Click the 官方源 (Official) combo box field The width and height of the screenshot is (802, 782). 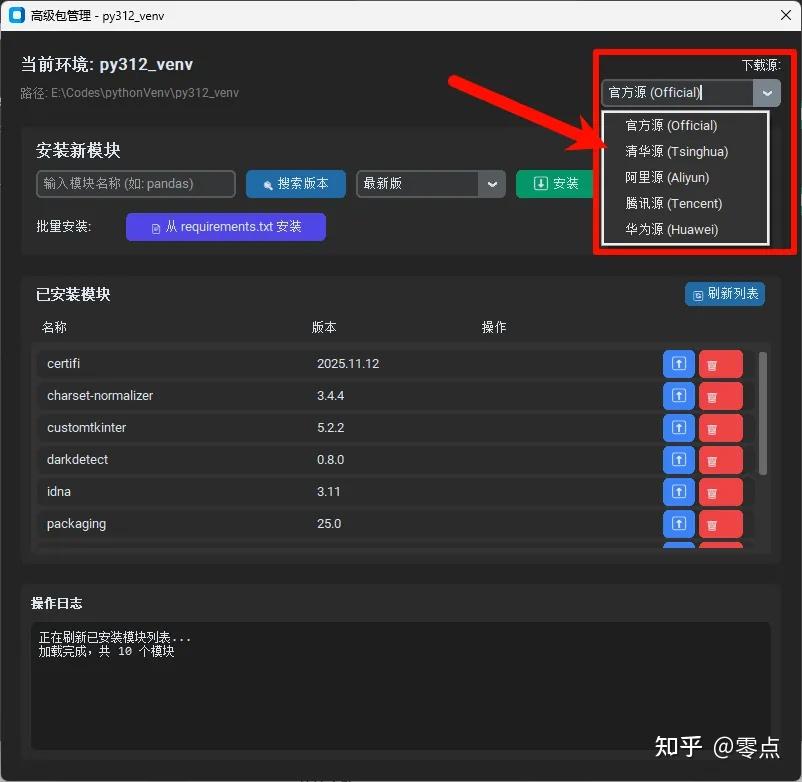click(677, 93)
